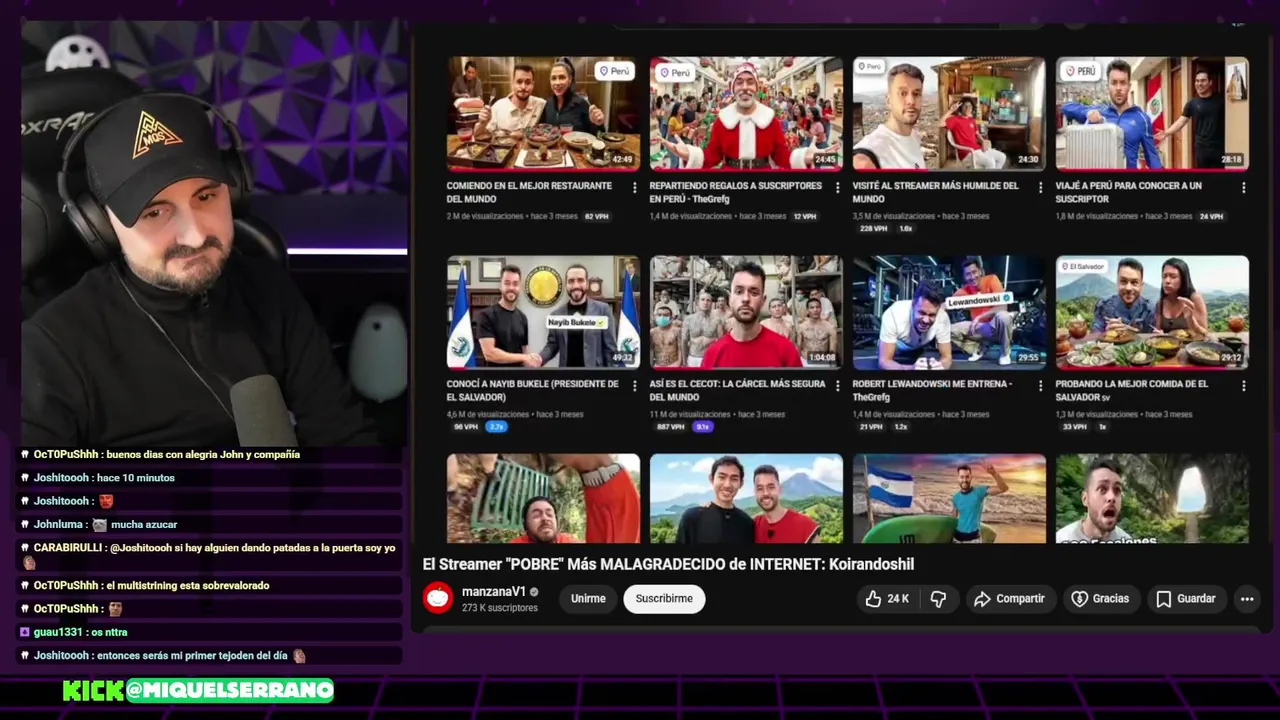Click the El Salvador location tag on food thumbnail
Viewport: 1280px width, 720px height.
(1084, 267)
